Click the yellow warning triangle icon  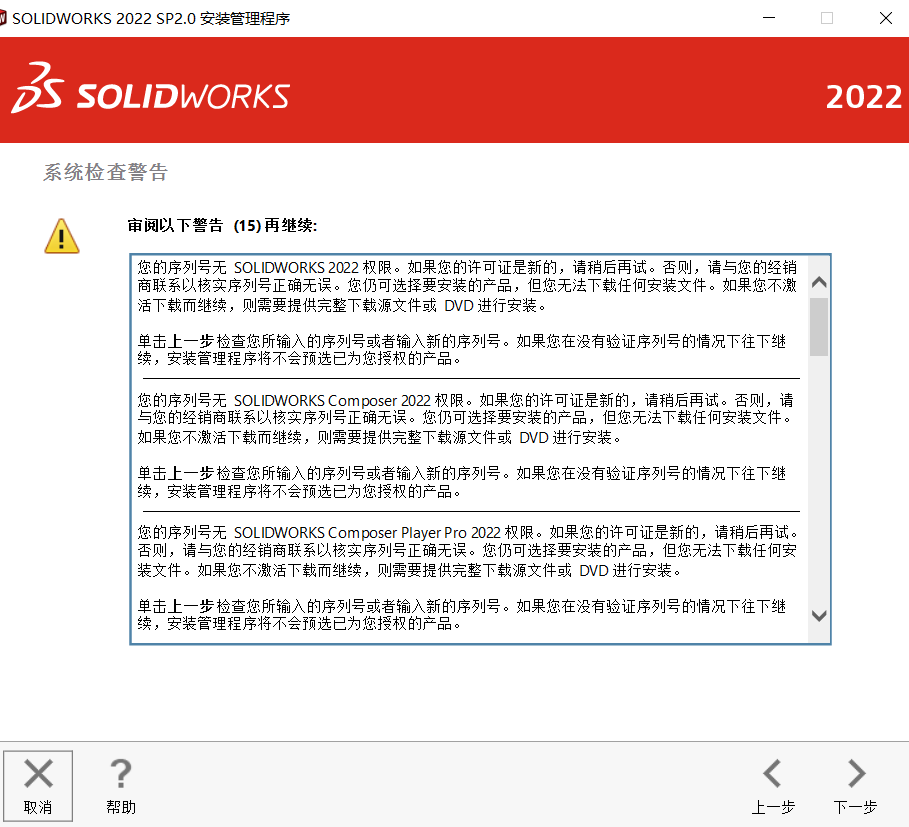click(61, 236)
